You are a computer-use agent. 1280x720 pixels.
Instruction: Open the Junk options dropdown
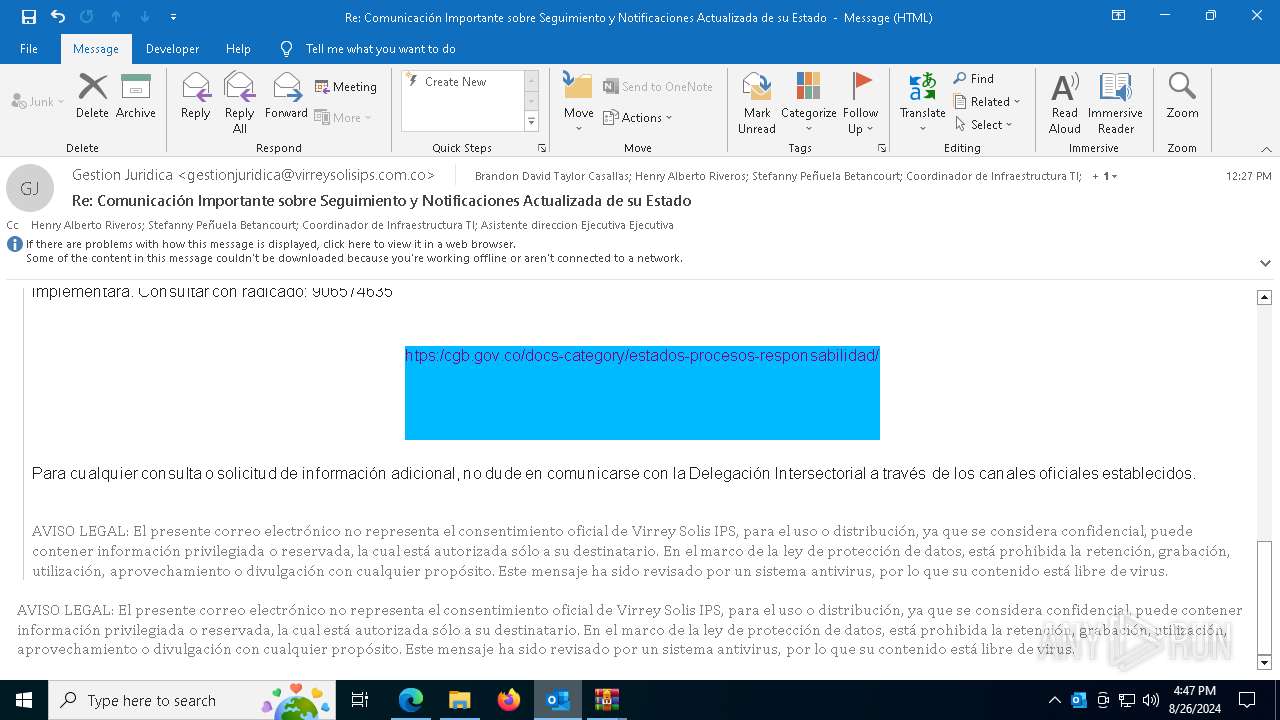click(x=38, y=102)
